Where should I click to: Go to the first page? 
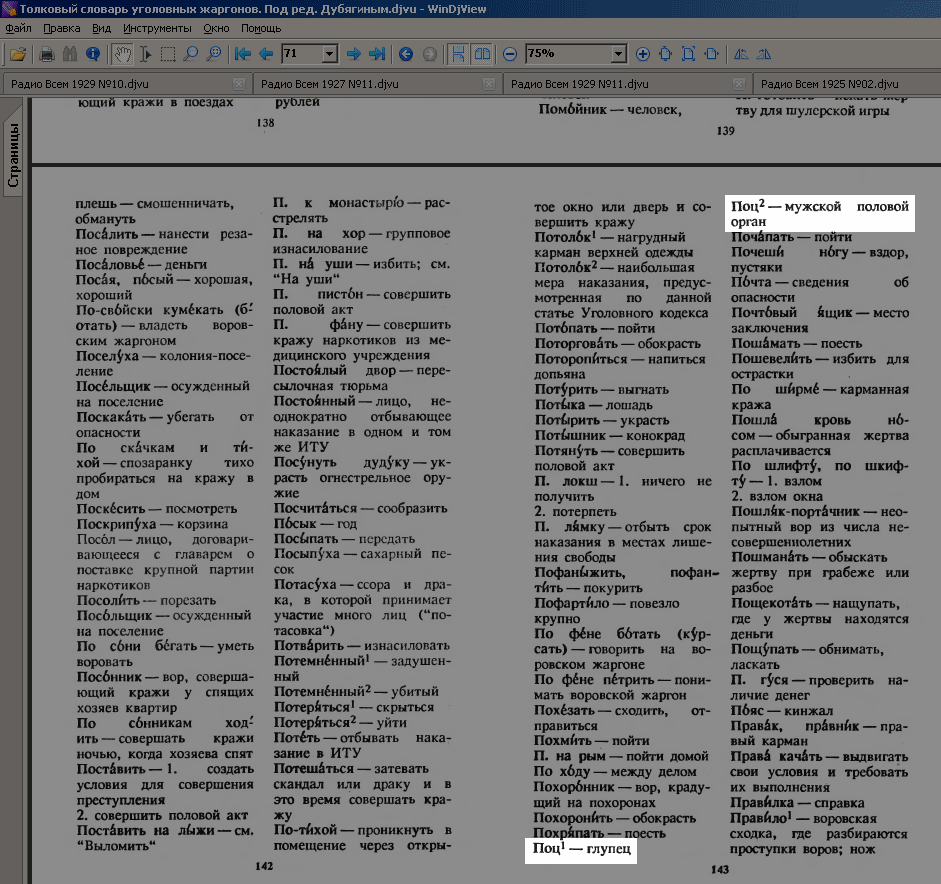tap(242, 55)
